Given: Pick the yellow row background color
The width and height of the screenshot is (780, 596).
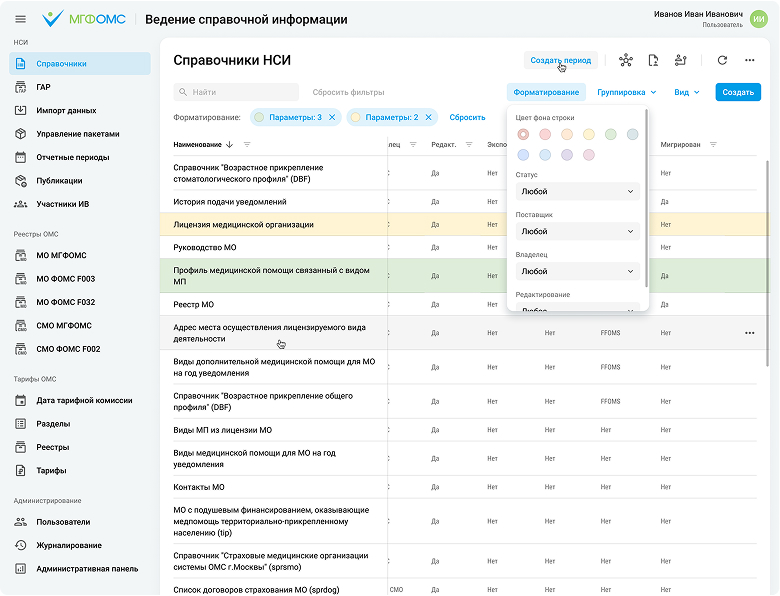Looking at the screenshot, I should (588, 134).
